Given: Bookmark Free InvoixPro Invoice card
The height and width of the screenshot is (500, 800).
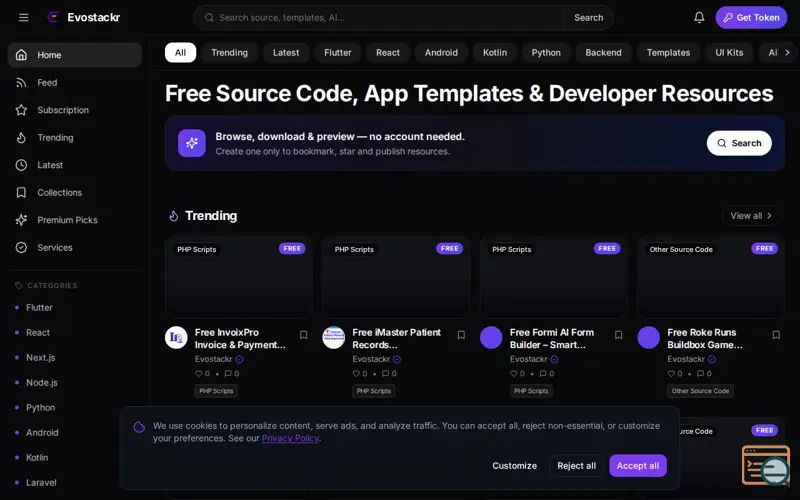Looking at the screenshot, I should (304, 335).
